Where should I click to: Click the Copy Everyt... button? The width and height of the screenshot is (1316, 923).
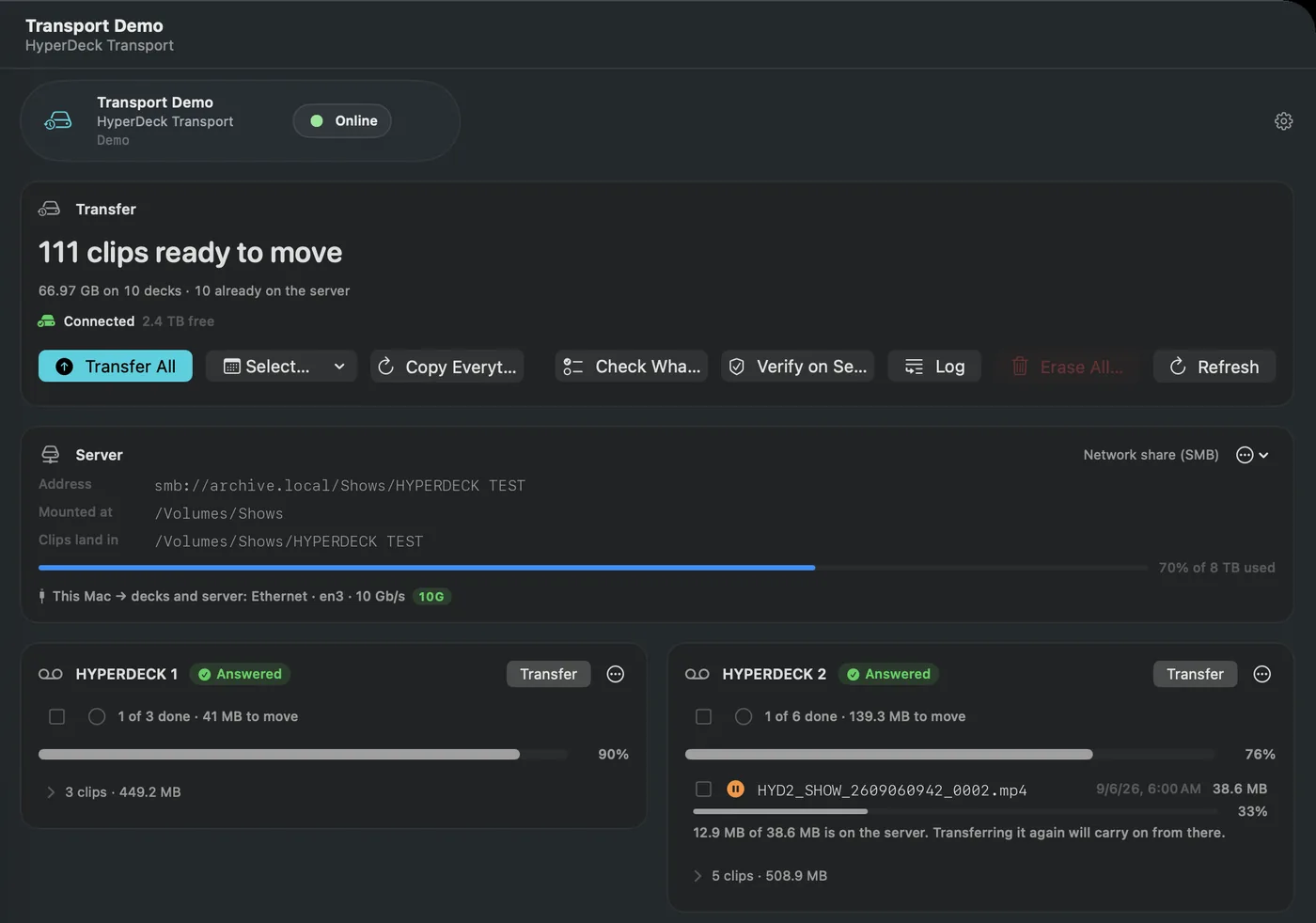tap(446, 367)
